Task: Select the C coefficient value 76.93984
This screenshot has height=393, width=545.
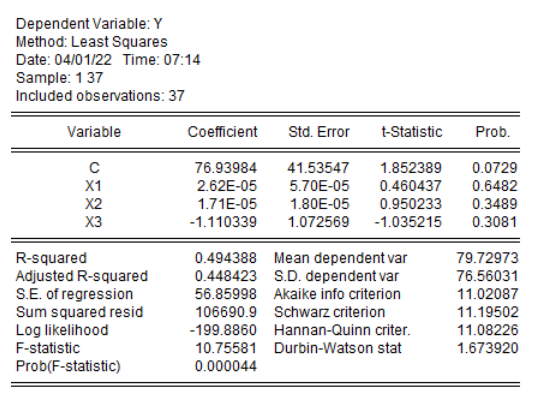Action: click(x=226, y=168)
